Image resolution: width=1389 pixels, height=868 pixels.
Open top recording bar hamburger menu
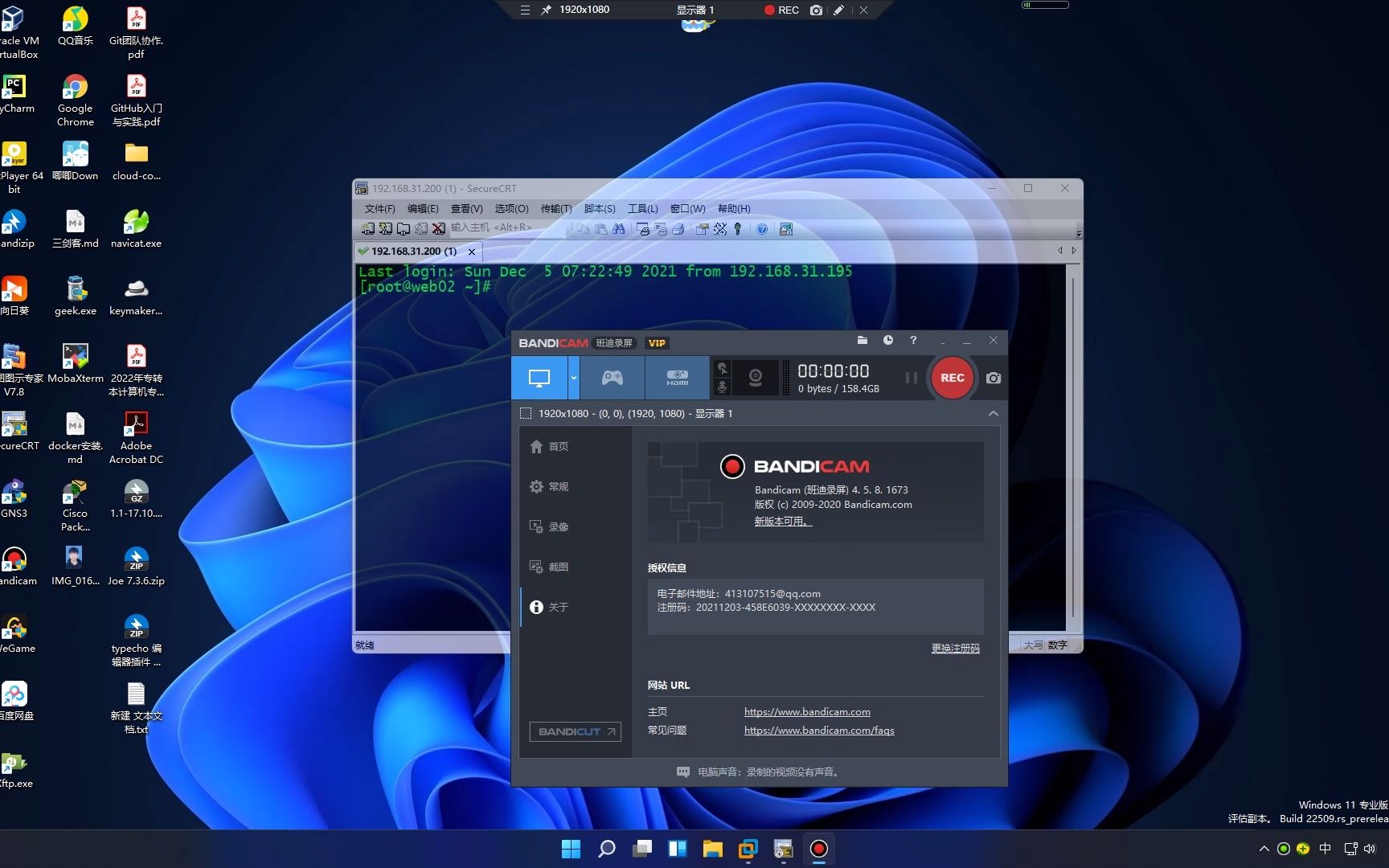(525, 10)
